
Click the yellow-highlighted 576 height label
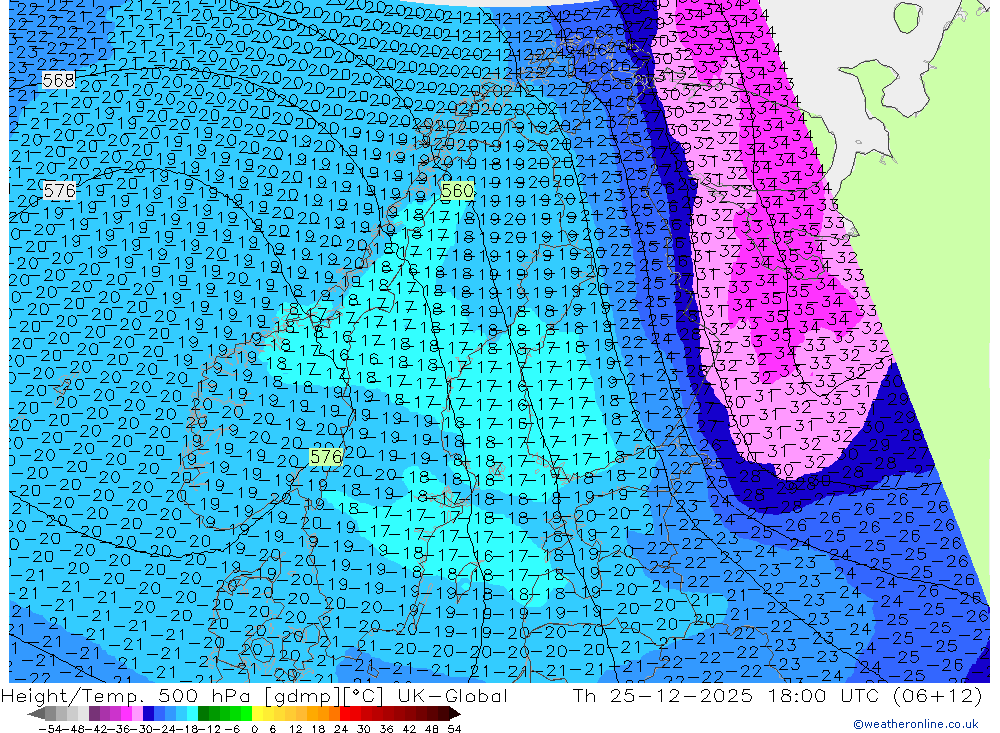click(326, 457)
